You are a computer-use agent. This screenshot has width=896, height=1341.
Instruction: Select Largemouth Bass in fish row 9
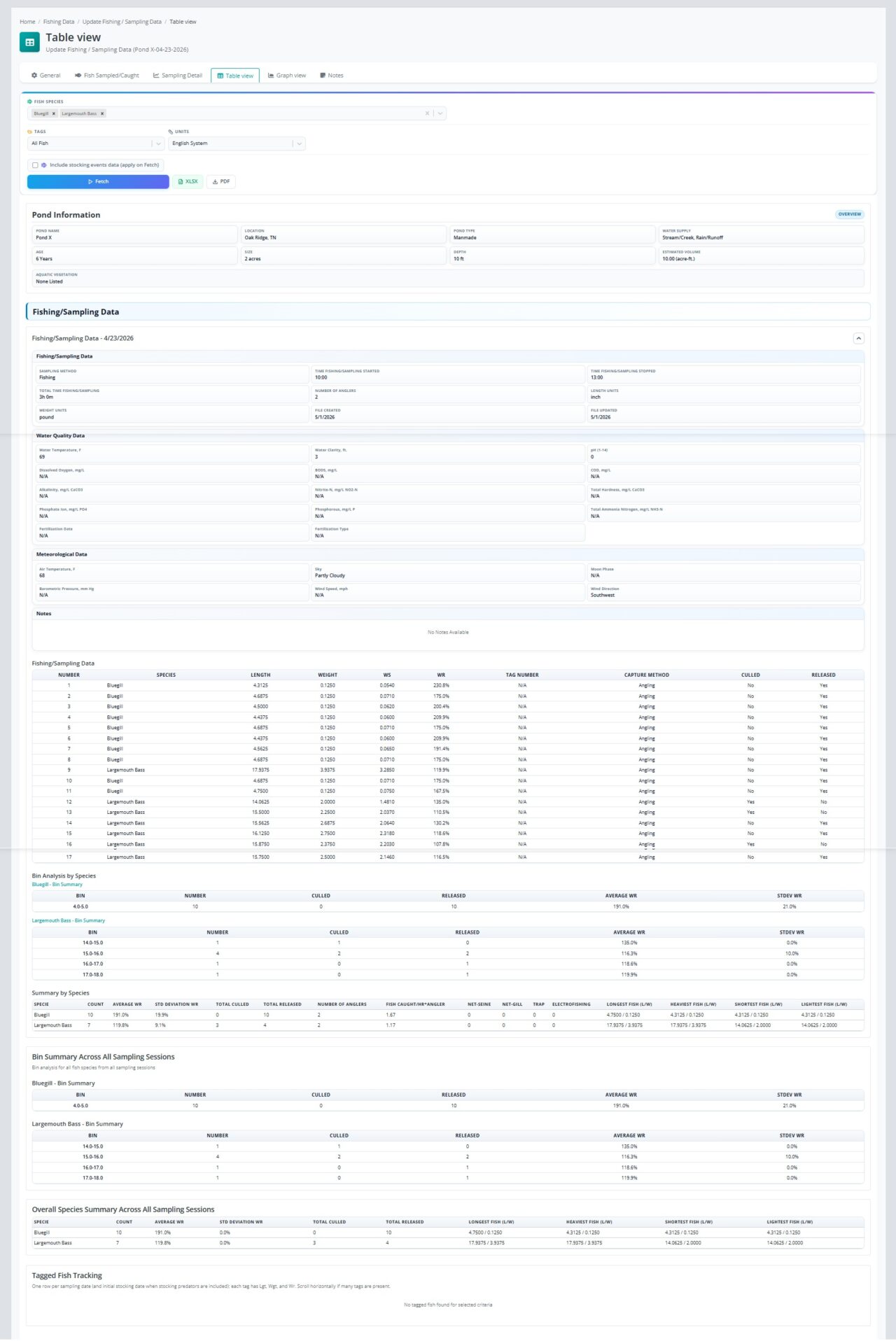(126, 770)
